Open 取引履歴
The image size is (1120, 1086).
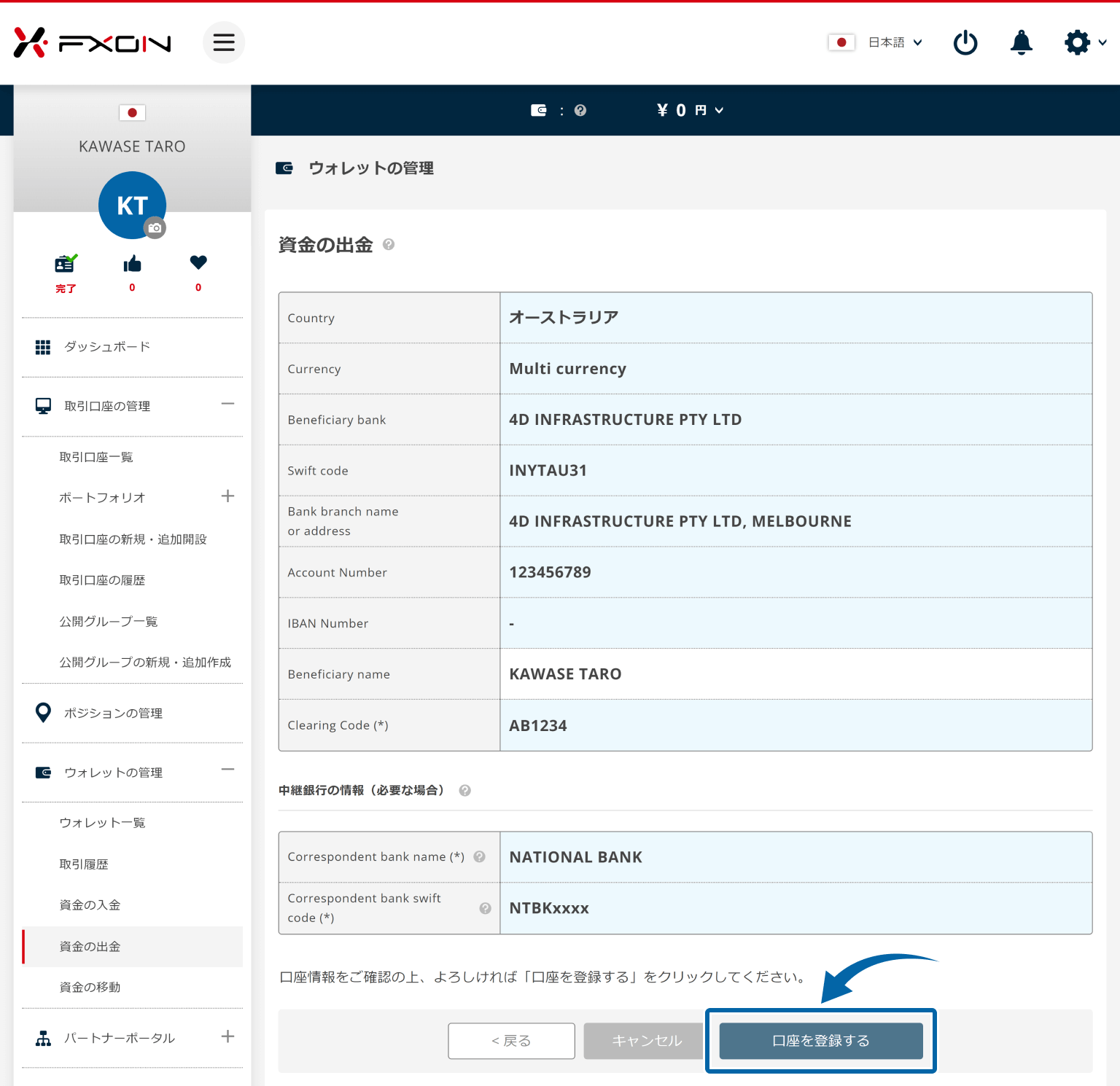(x=84, y=864)
